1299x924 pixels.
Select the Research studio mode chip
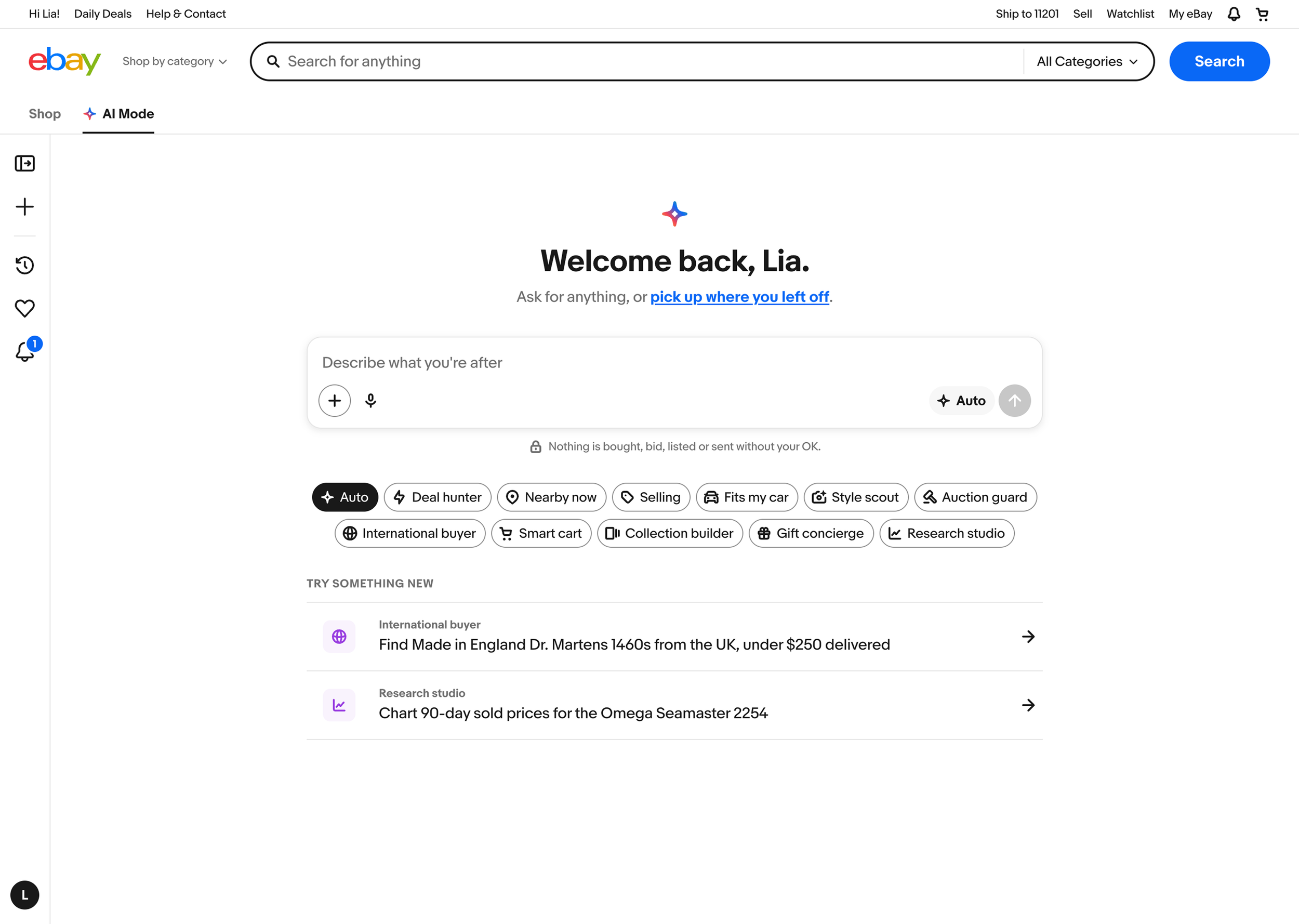coord(946,533)
